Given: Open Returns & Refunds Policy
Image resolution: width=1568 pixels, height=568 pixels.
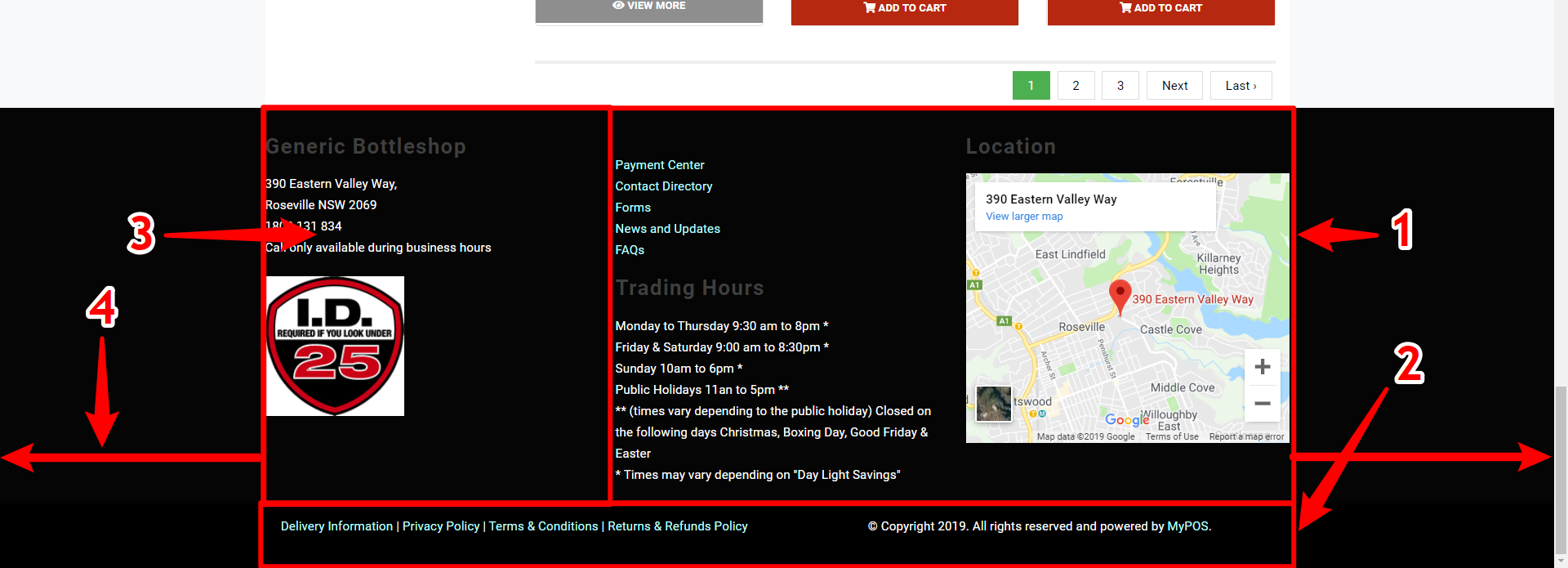Looking at the screenshot, I should click(x=677, y=526).
